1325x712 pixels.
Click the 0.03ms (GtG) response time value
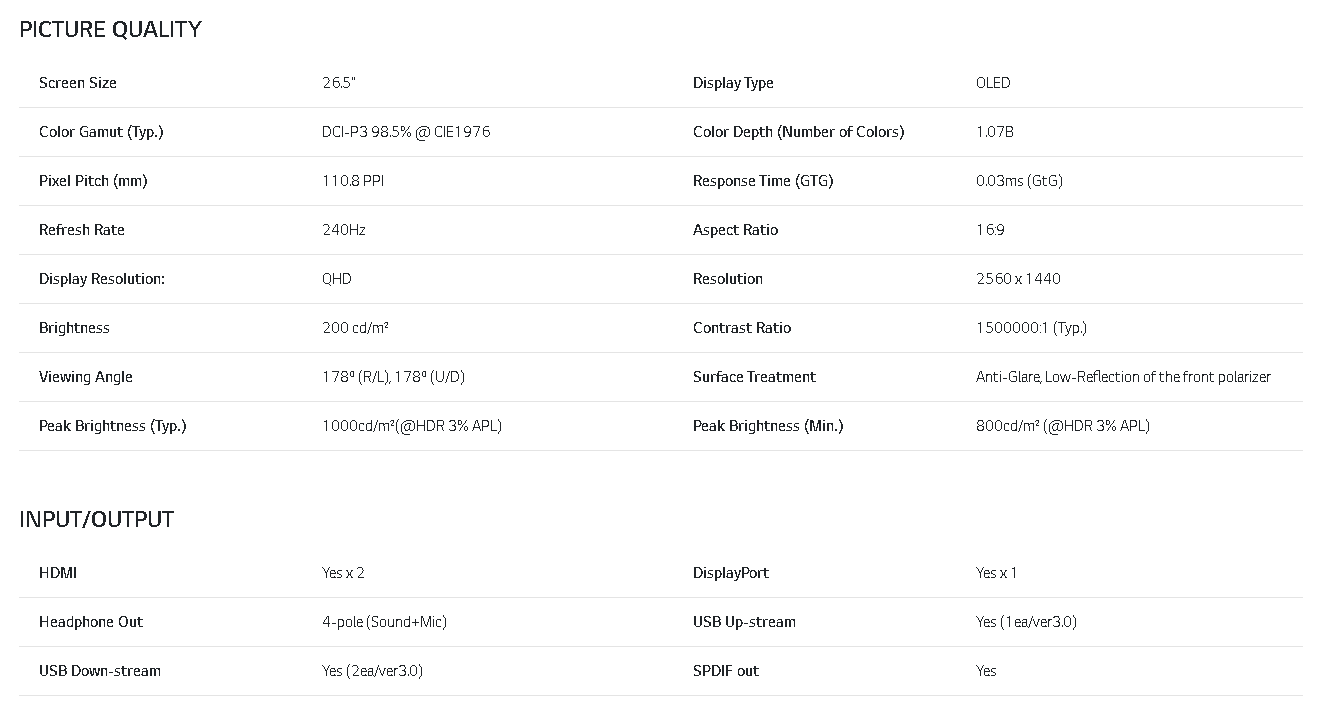pos(1019,181)
